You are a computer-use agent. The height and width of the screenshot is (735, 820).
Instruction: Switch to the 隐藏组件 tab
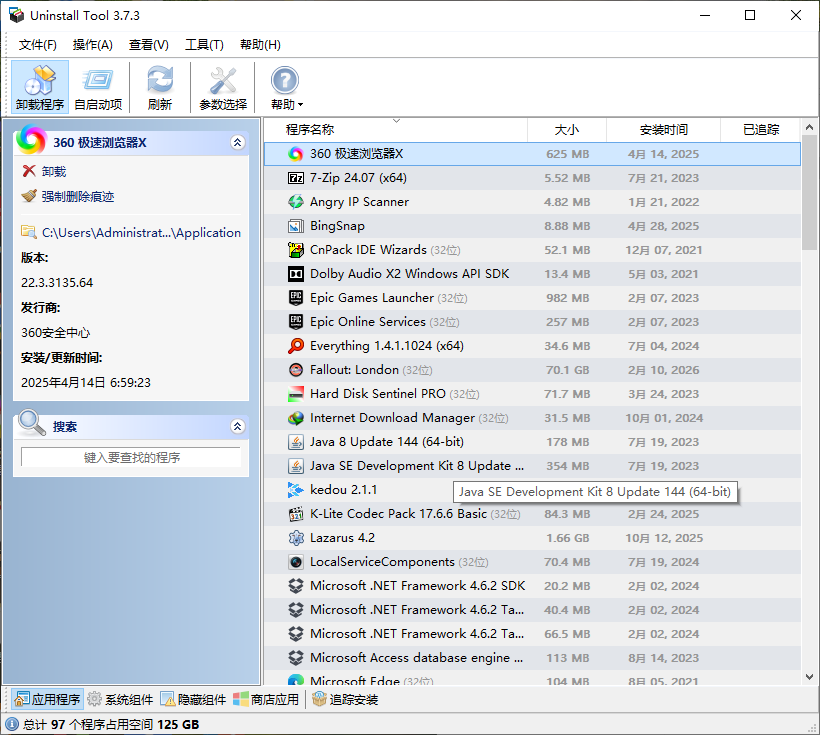tap(193, 699)
